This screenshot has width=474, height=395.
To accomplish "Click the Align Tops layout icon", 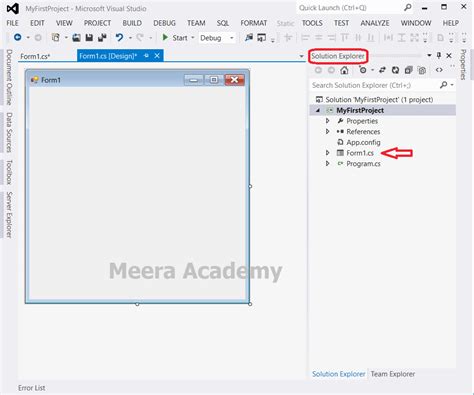I will 345,38.
